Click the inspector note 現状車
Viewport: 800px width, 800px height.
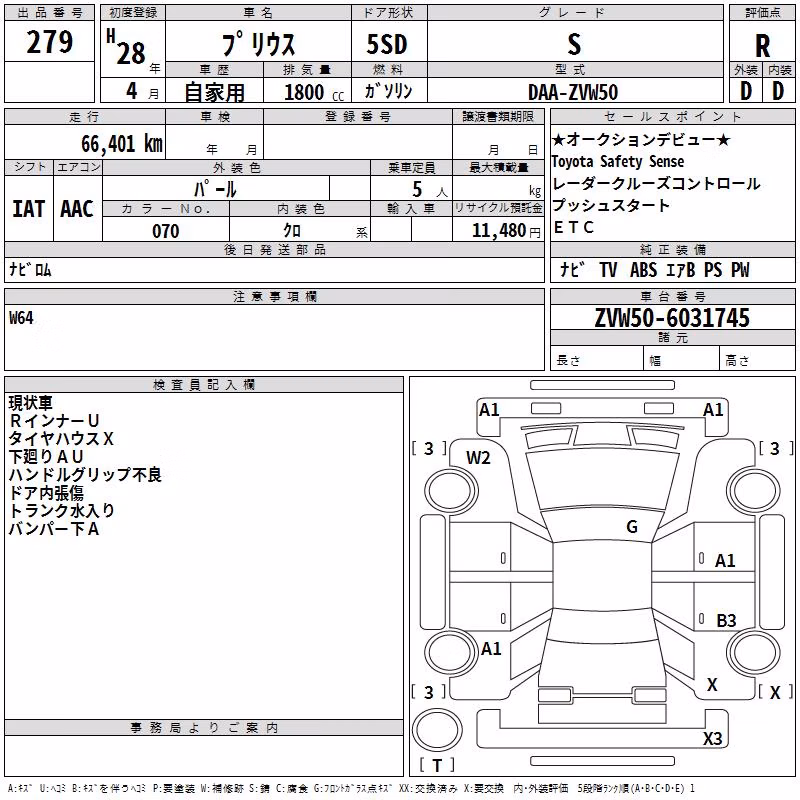31,403
